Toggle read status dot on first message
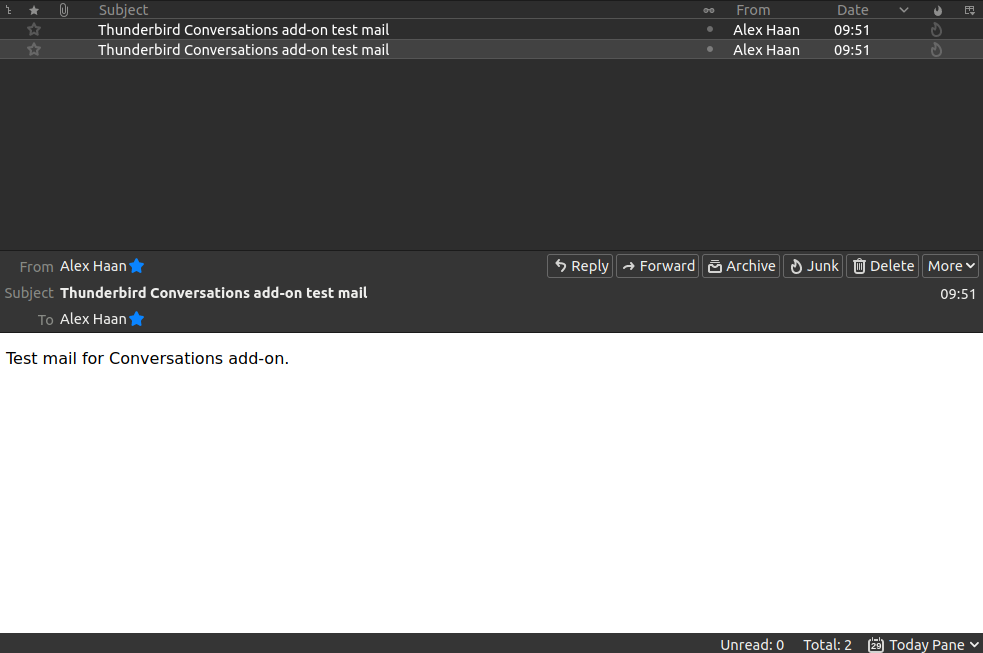Viewport: 983px width, 653px height. click(x=709, y=29)
